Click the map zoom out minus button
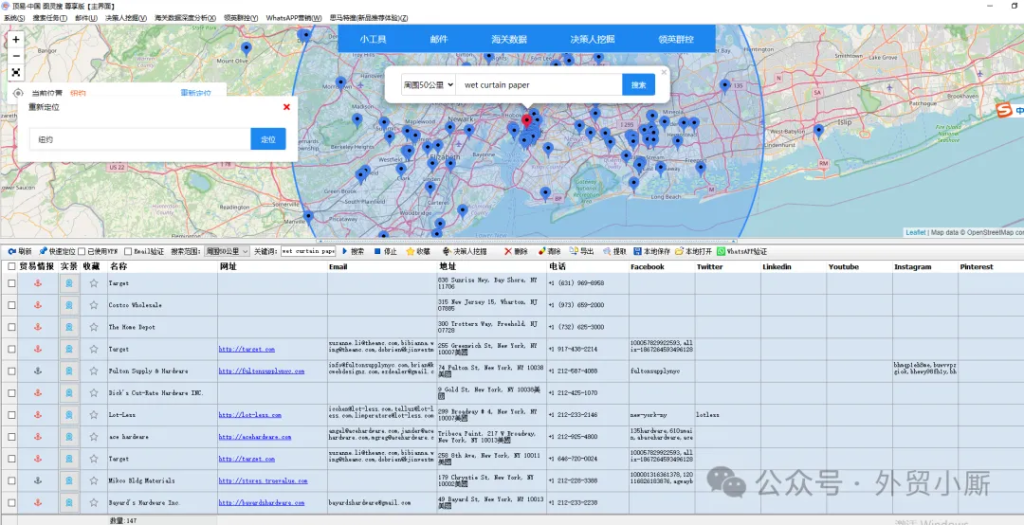 click(16, 56)
